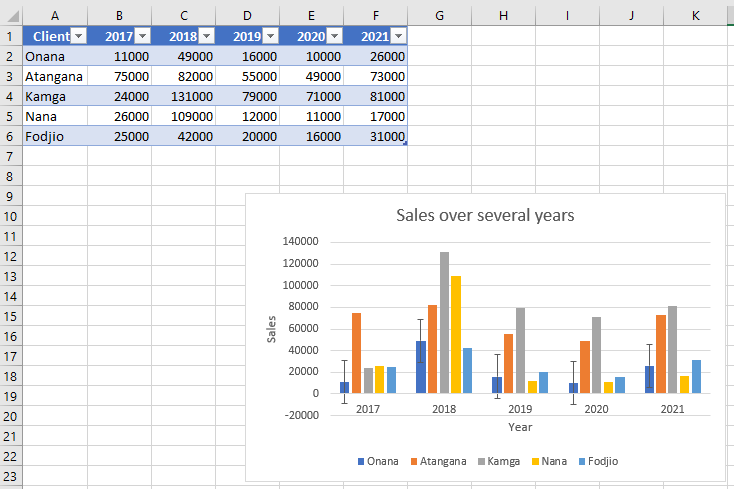Select the Onana legend entry

pyautogui.click(x=378, y=461)
